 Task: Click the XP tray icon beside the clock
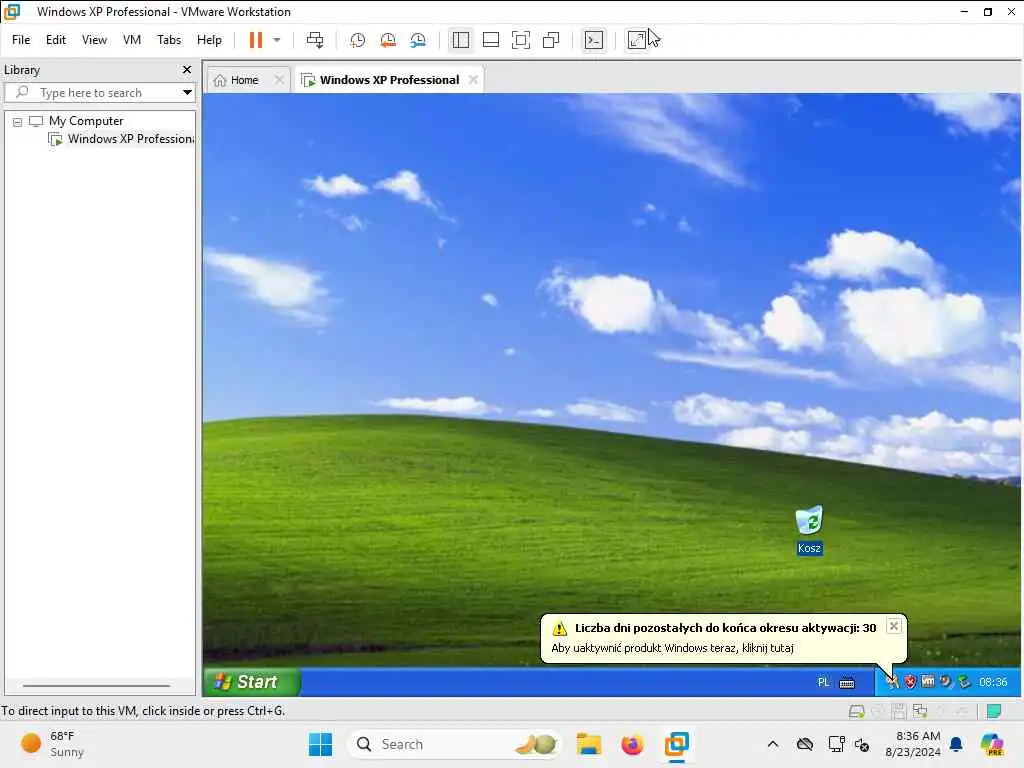[x=963, y=682]
